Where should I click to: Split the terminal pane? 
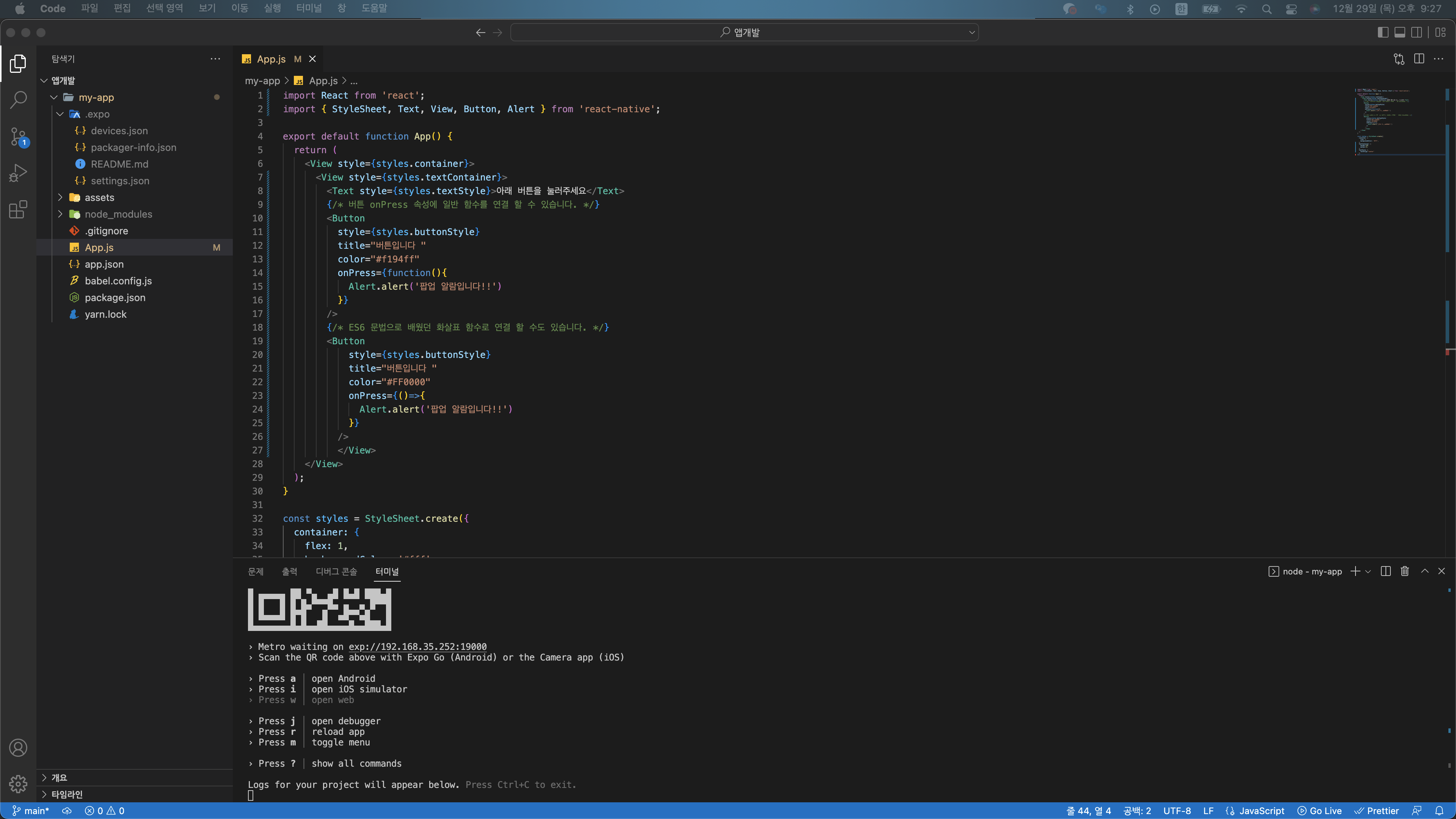(x=1385, y=571)
